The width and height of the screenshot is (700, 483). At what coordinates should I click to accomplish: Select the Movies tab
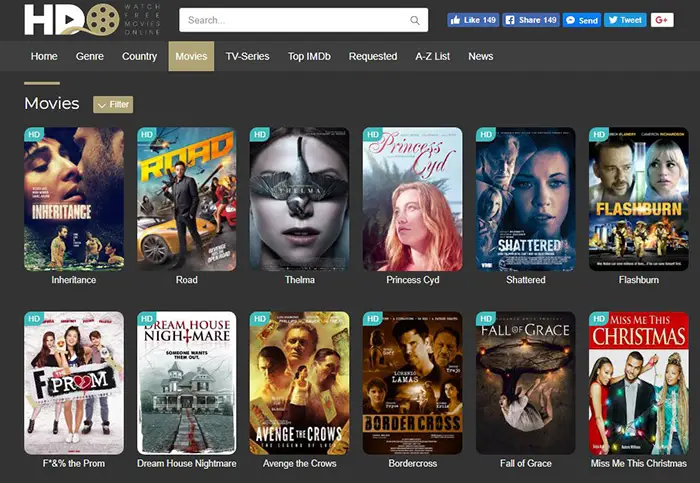click(x=191, y=56)
